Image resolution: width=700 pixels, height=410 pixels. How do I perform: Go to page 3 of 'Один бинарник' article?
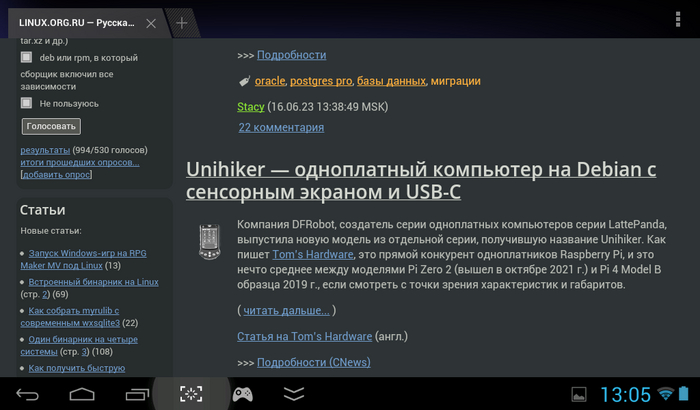[84, 351]
